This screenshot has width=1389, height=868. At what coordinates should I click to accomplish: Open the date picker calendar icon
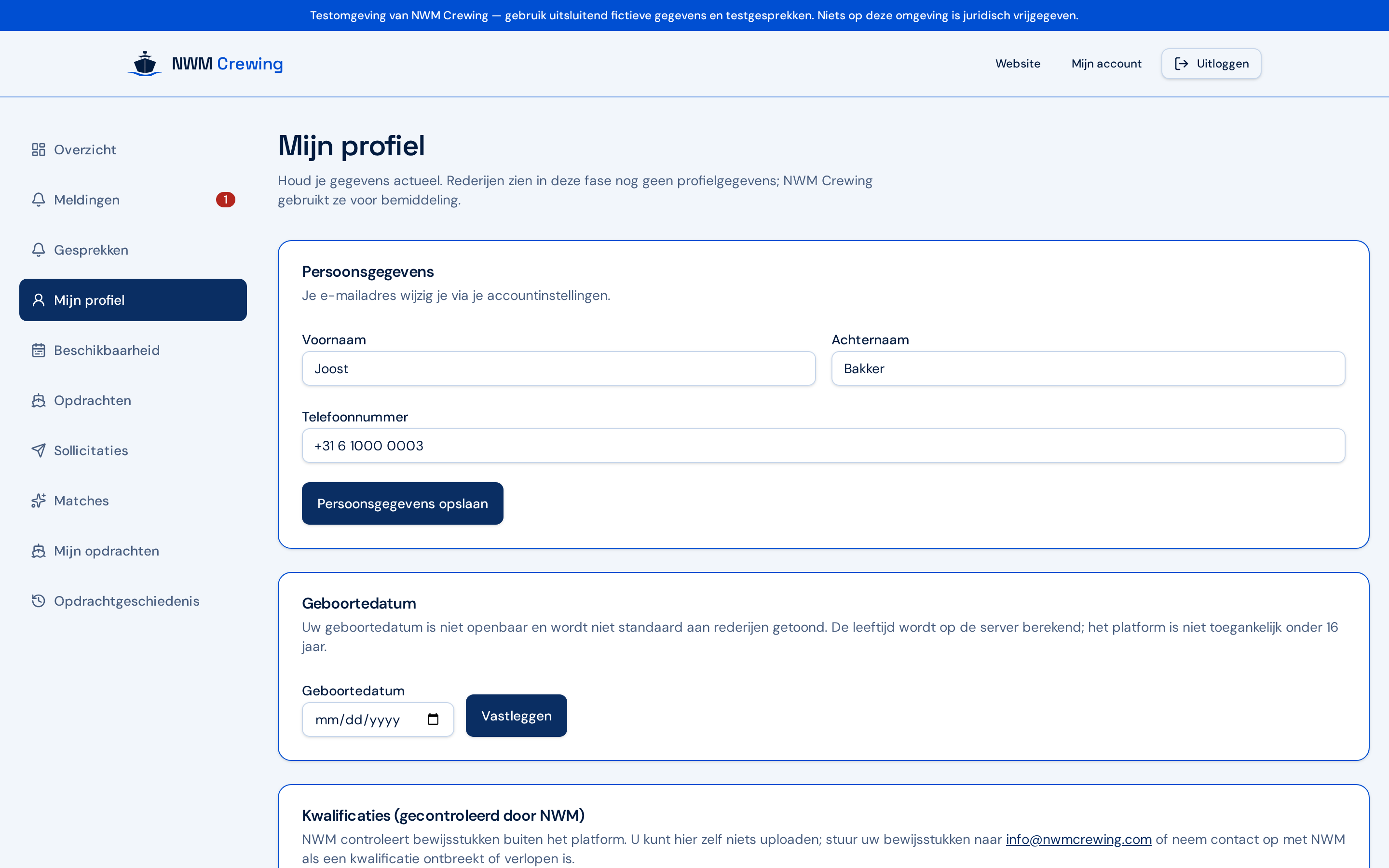point(434,719)
